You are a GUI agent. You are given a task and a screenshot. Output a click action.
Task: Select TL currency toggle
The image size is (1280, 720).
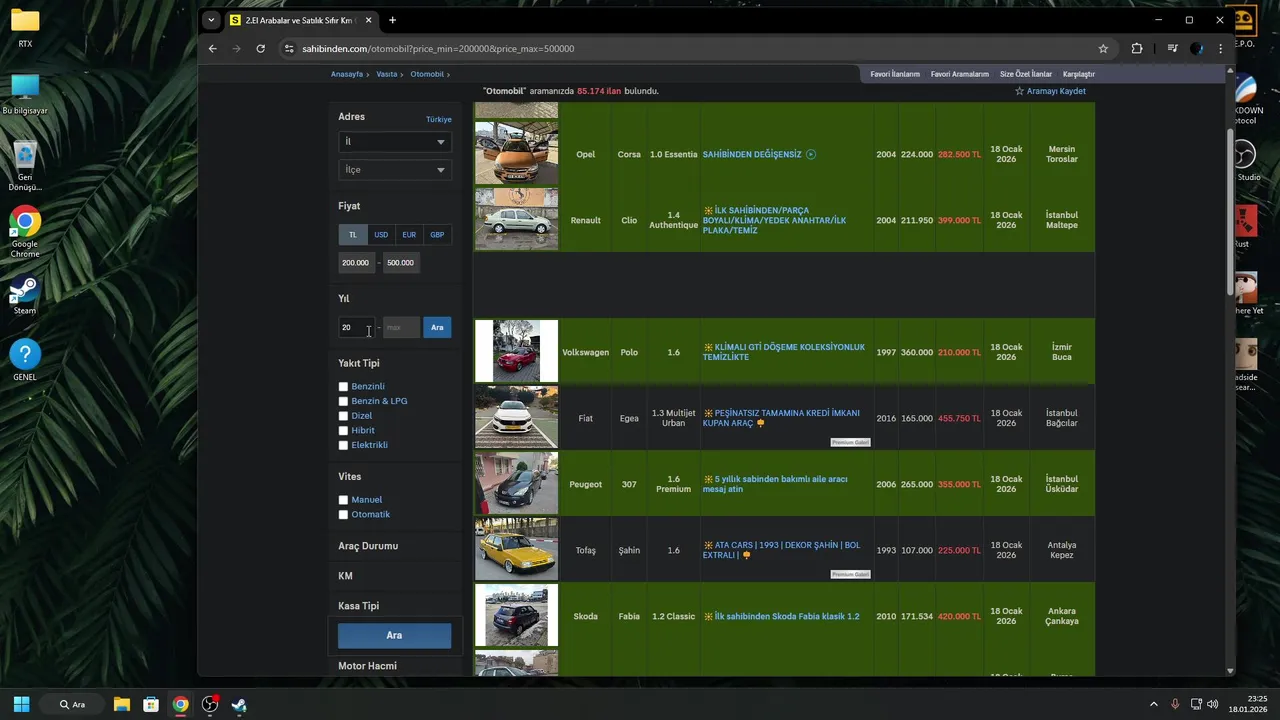[352, 234]
